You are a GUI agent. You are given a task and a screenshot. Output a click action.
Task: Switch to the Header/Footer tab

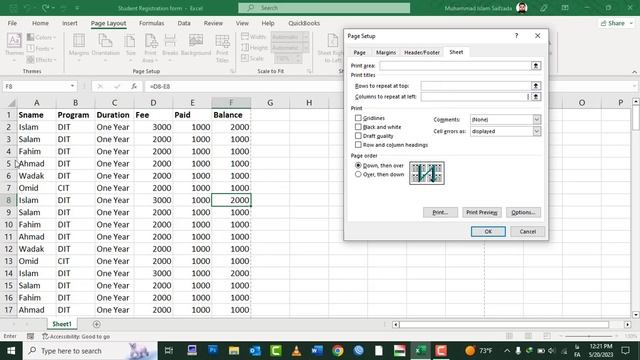pos(422,52)
